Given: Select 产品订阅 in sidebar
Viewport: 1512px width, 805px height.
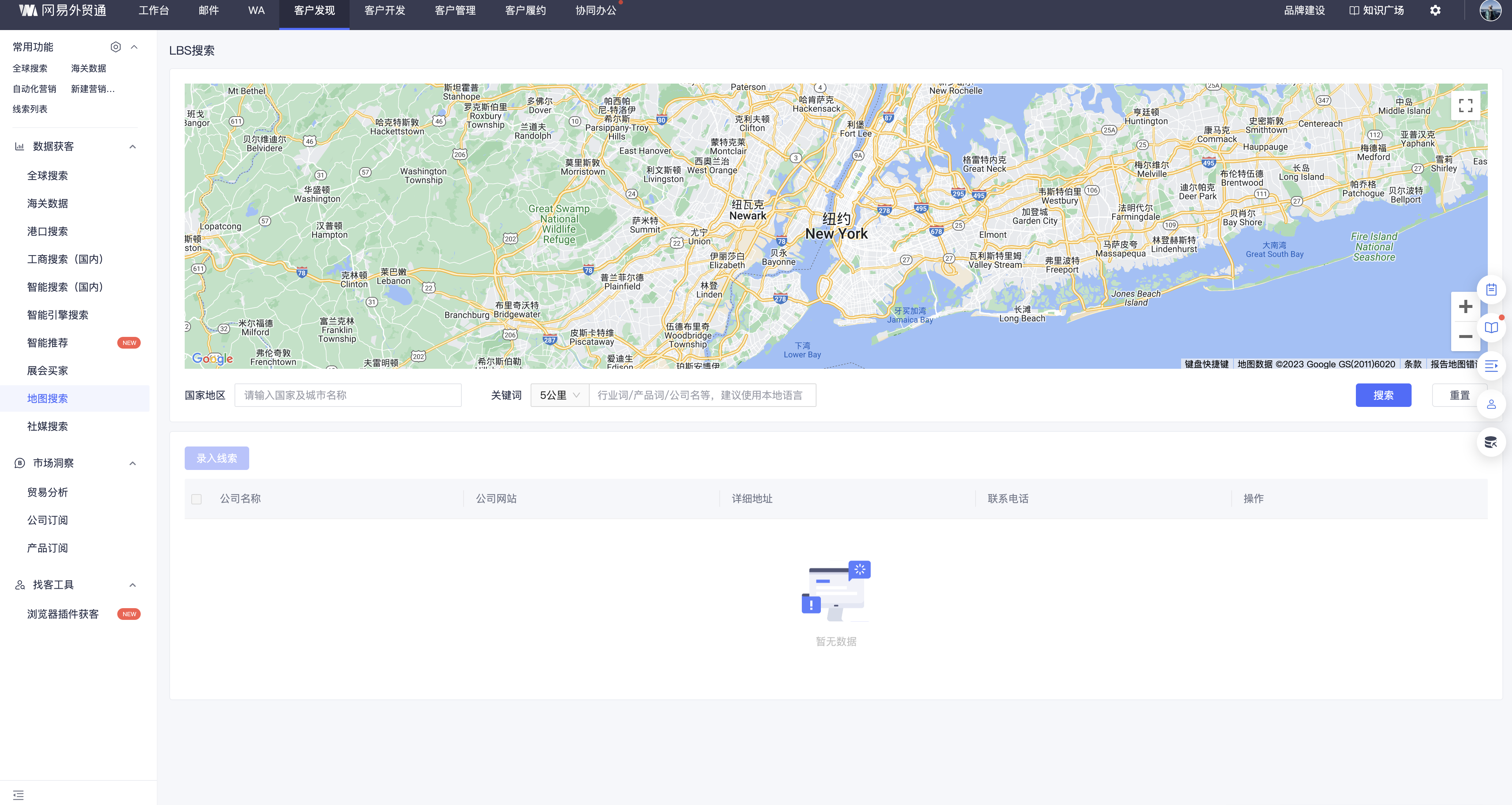Looking at the screenshot, I should pyautogui.click(x=48, y=548).
